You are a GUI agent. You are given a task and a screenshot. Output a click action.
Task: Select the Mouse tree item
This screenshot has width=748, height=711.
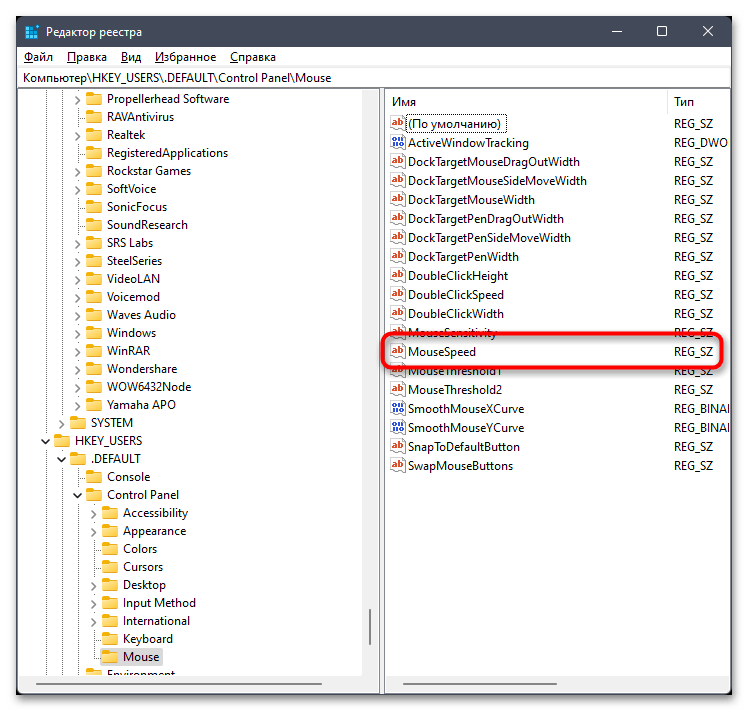[x=141, y=657]
